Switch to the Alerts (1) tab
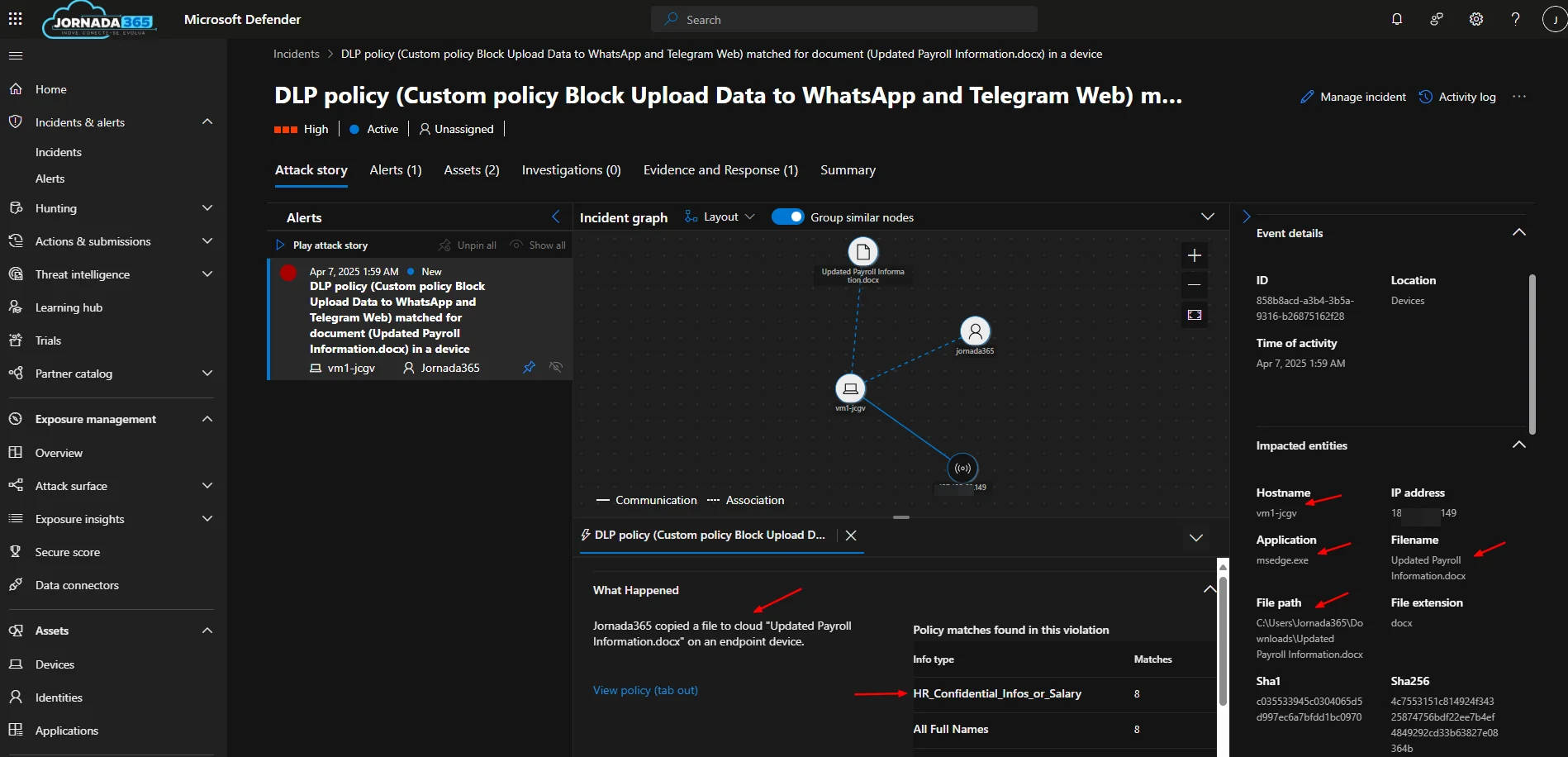Image resolution: width=1568 pixels, height=757 pixels. coord(396,169)
